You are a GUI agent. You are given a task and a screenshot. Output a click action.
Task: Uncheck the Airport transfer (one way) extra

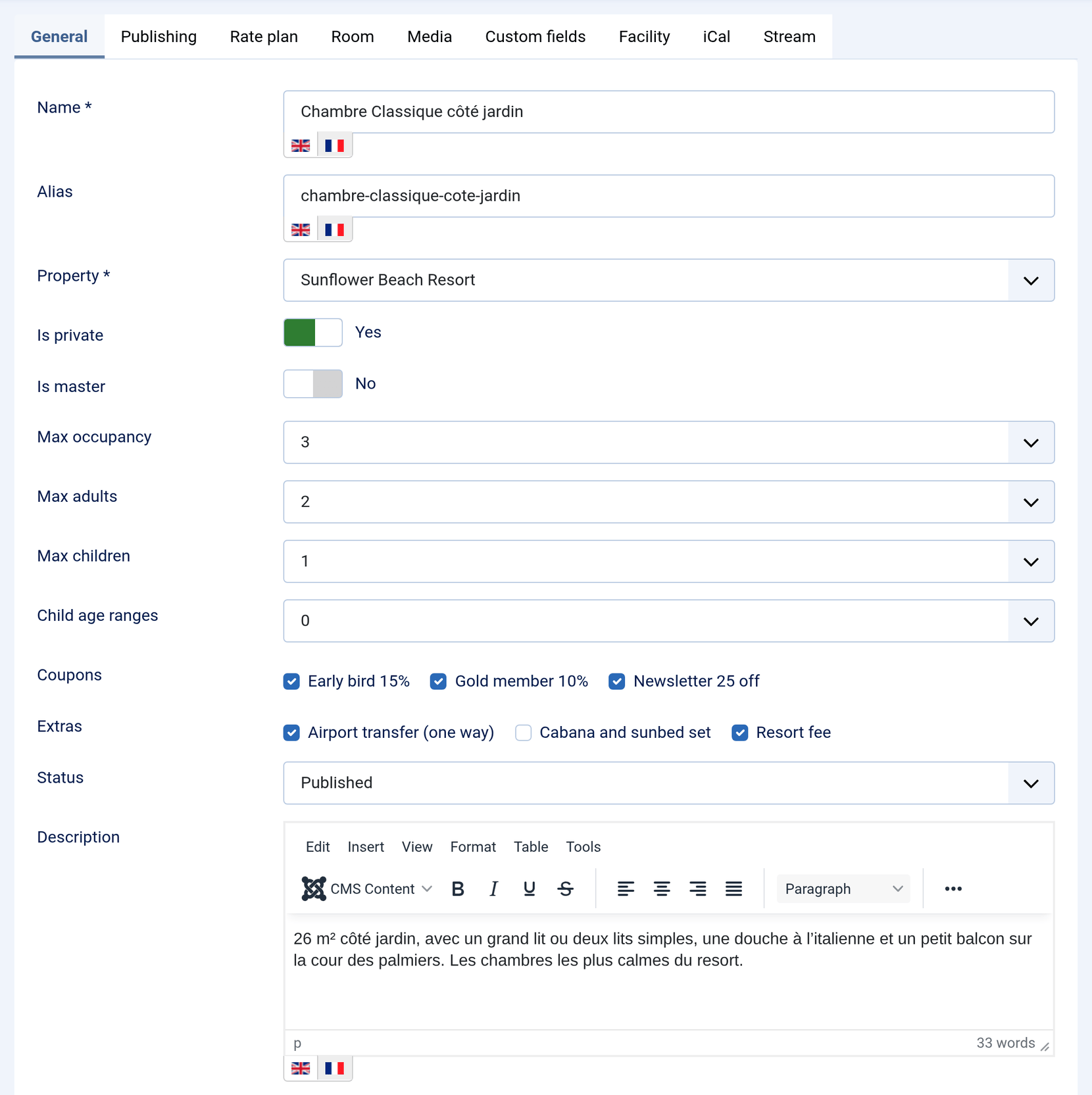[291, 733]
